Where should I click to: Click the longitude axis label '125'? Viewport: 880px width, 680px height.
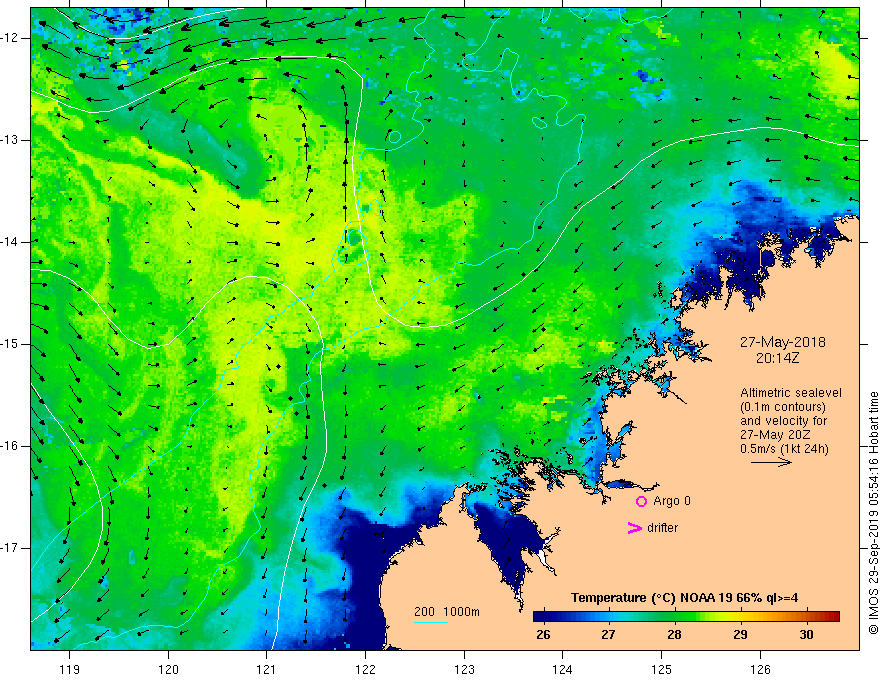(x=662, y=669)
